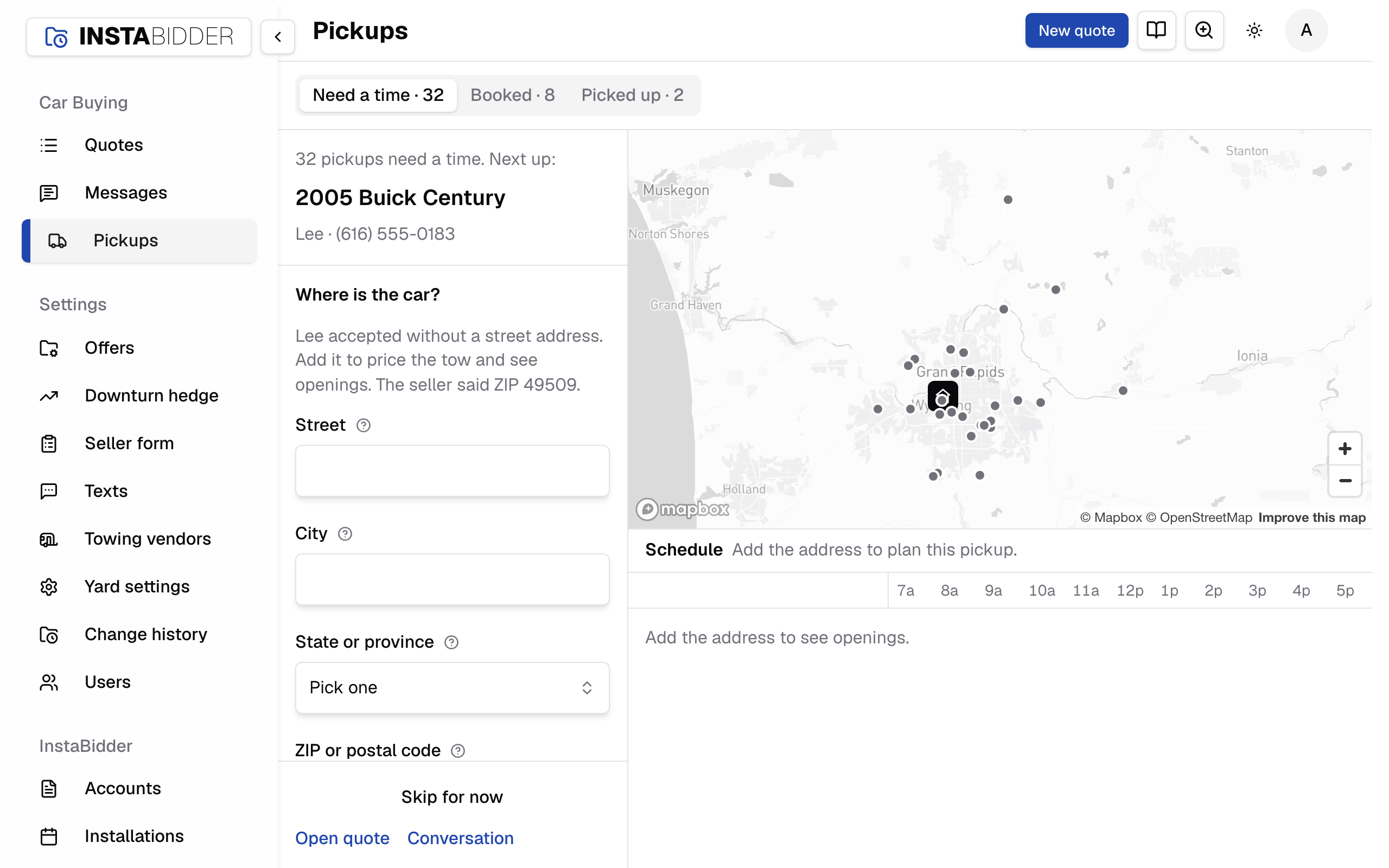Click the Texts chat bubble icon
The height and width of the screenshot is (868, 1389).
[49, 491]
